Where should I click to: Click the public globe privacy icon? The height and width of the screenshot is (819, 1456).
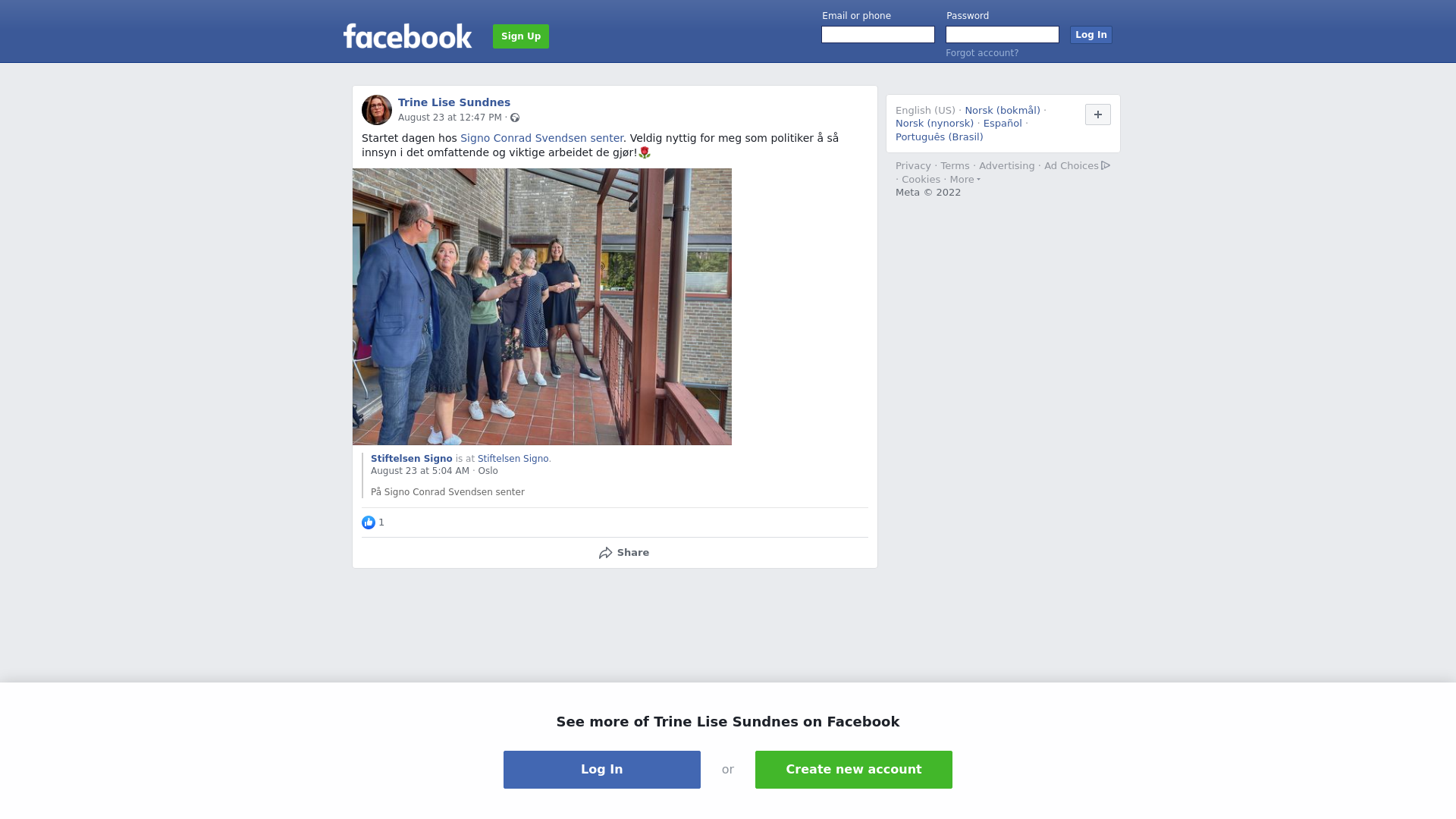pos(515,118)
